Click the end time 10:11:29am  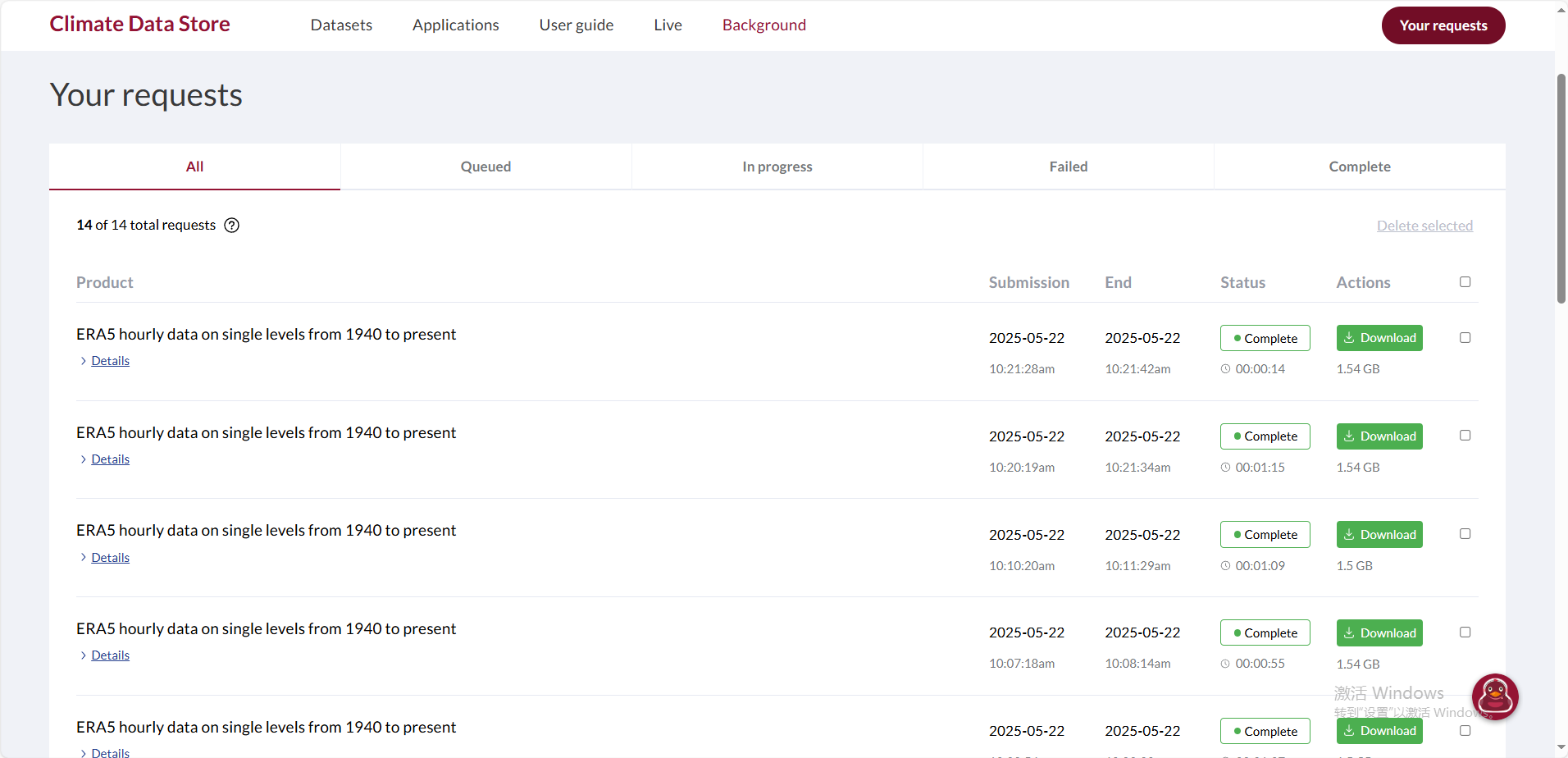coord(1137,566)
